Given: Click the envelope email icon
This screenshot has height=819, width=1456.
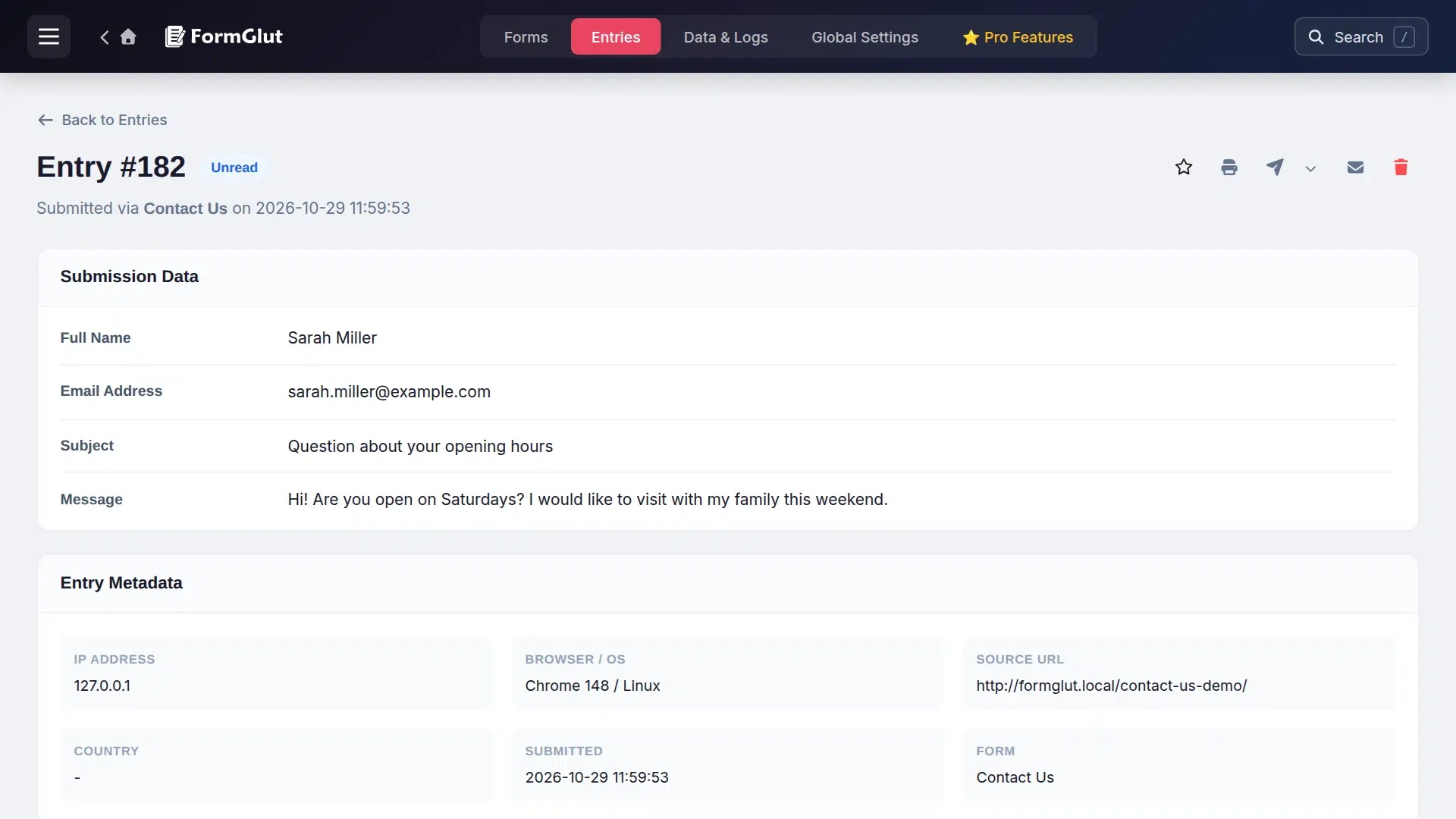Looking at the screenshot, I should [x=1355, y=167].
